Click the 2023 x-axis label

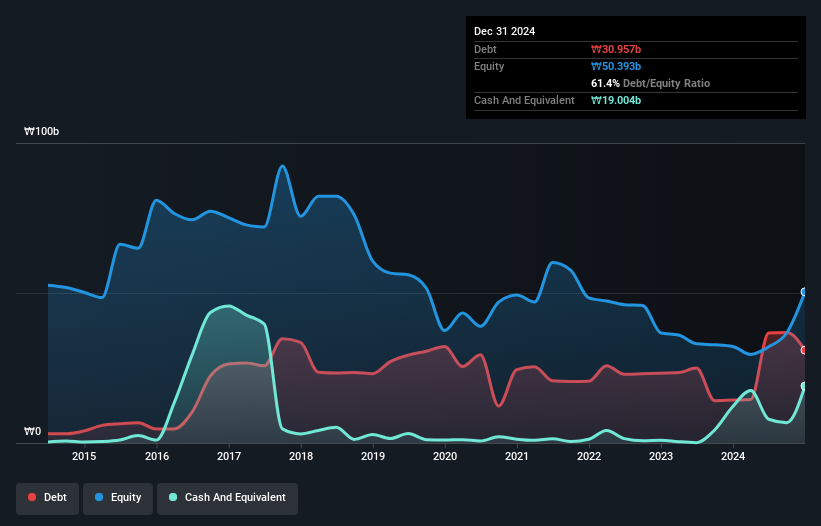tap(661, 456)
